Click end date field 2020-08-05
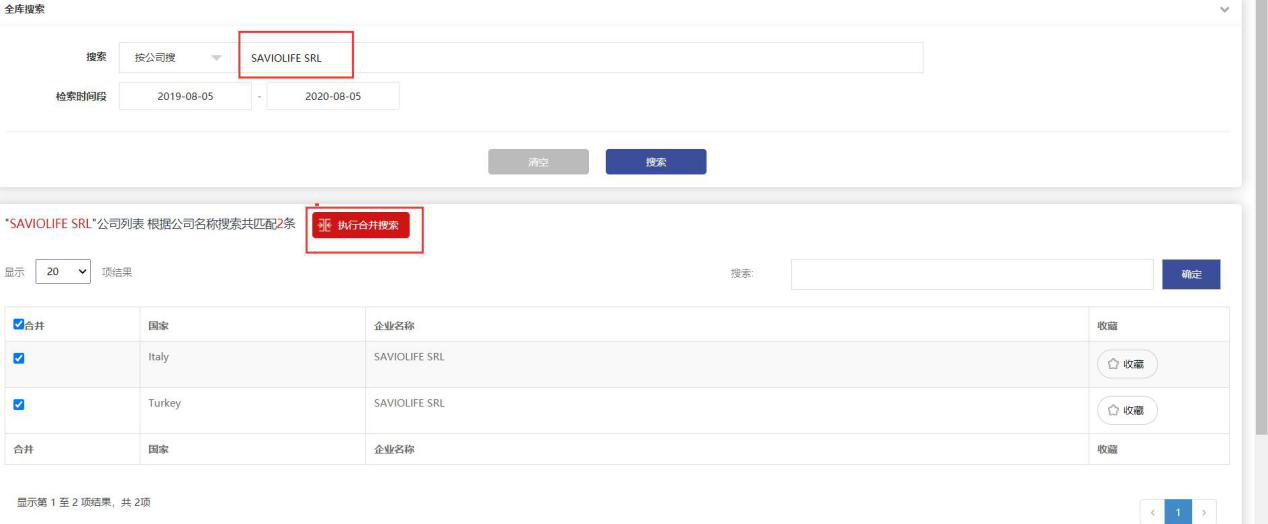 coord(333,96)
